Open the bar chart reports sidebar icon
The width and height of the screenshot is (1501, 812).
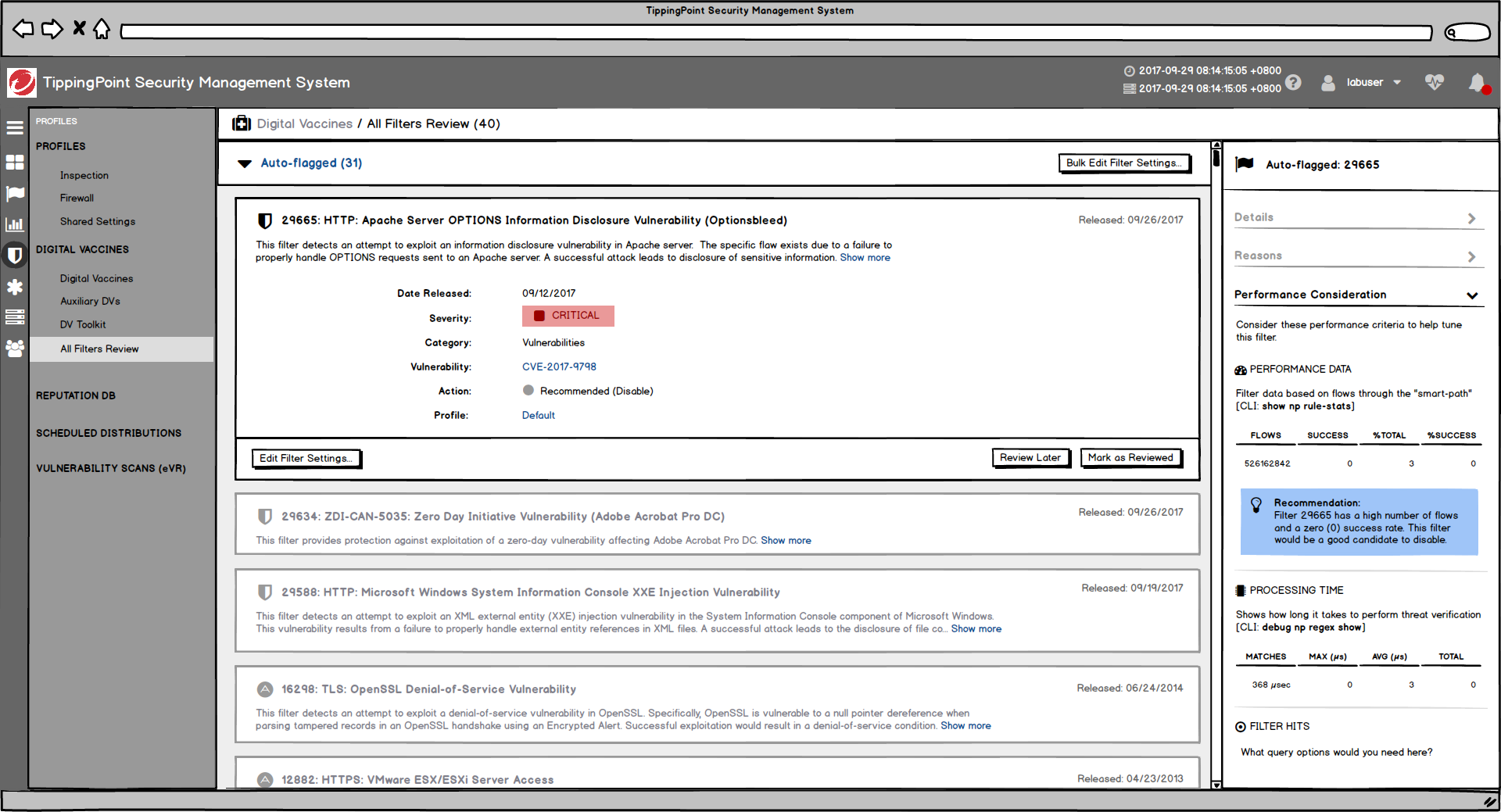15,224
